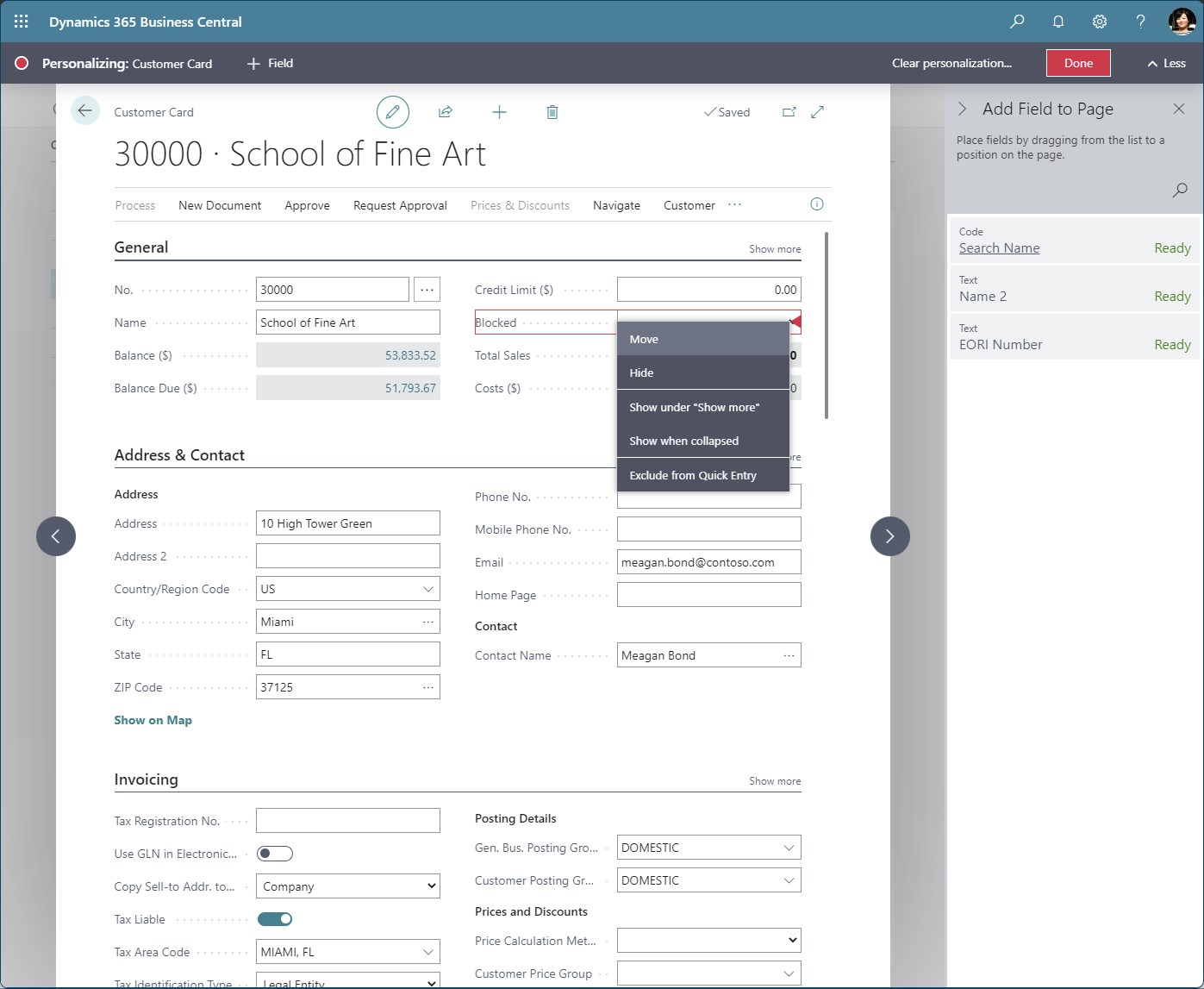Click the Show on Map link
The width and height of the screenshot is (1204, 989).
(x=153, y=720)
